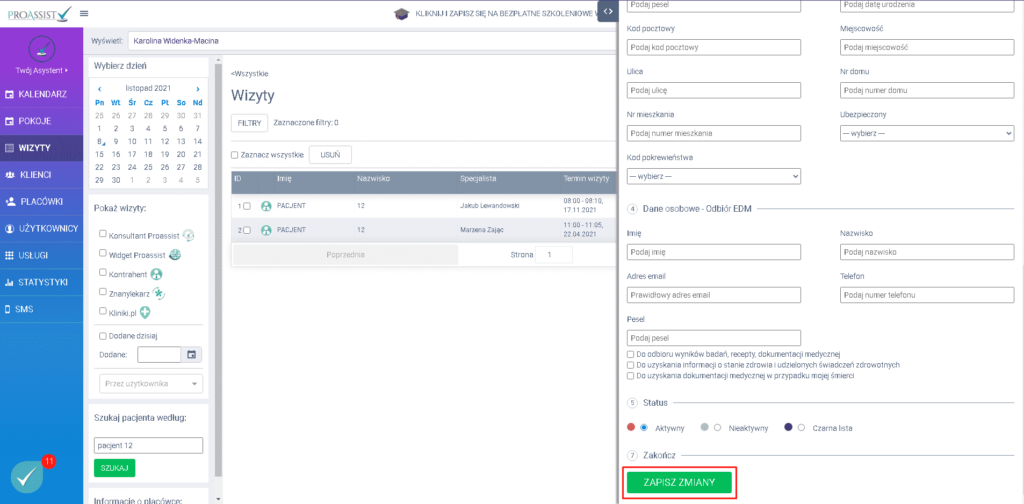Open Kalendarz in the sidebar menu
Viewport: 1024px width, 504px height.
pos(41,94)
